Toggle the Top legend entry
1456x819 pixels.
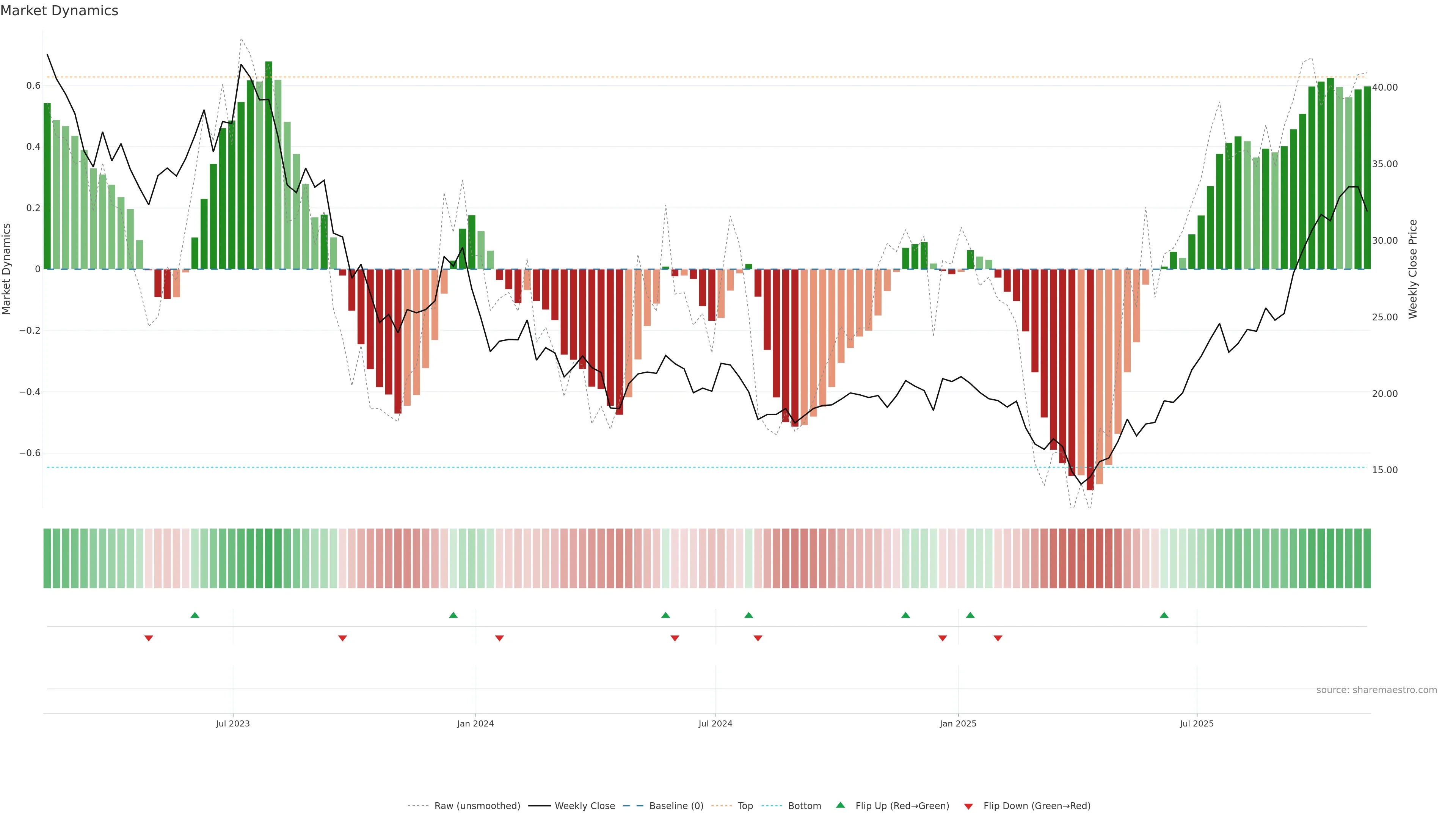coord(745,806)
